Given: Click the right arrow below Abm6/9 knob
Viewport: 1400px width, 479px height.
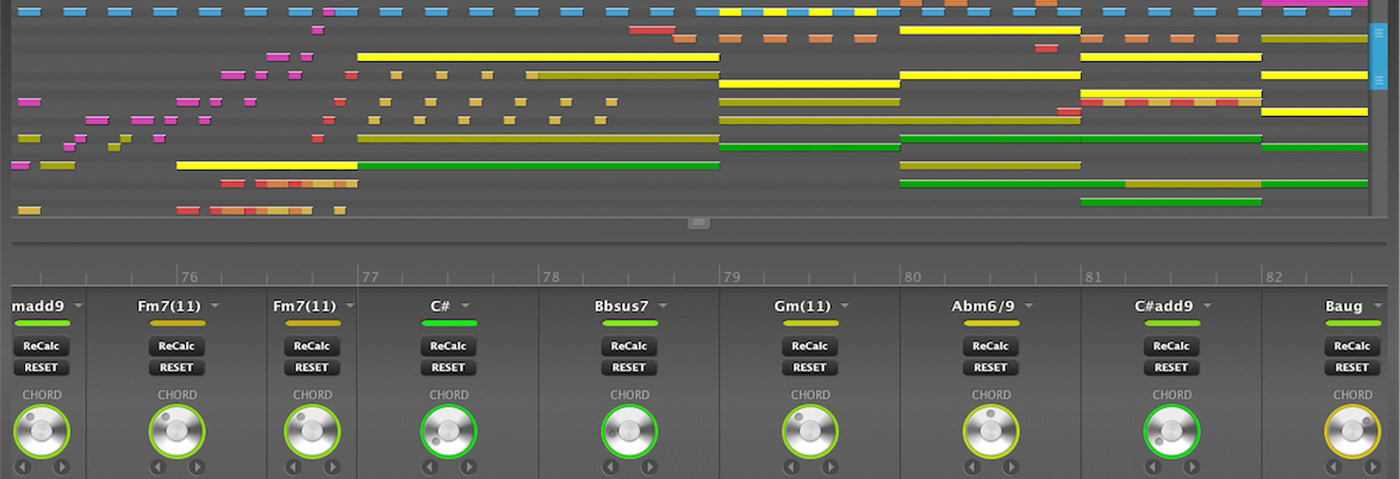Looking at the screenshot, I should click(1011, 467).
